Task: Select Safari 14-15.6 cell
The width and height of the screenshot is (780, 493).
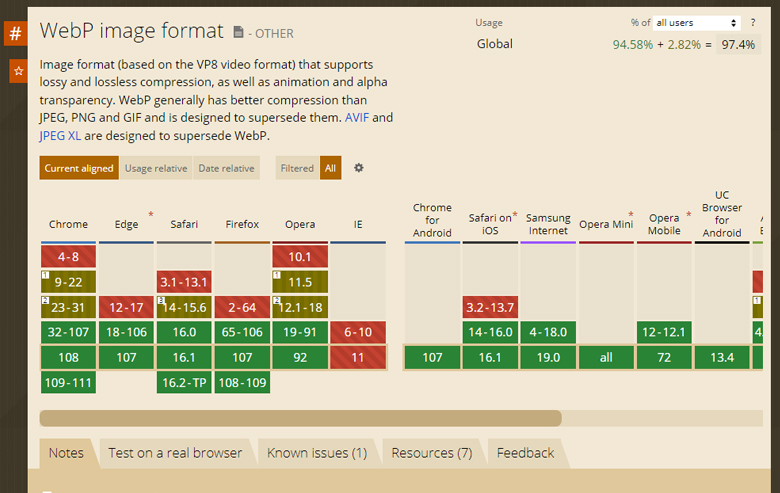Action: click(184, 307)
